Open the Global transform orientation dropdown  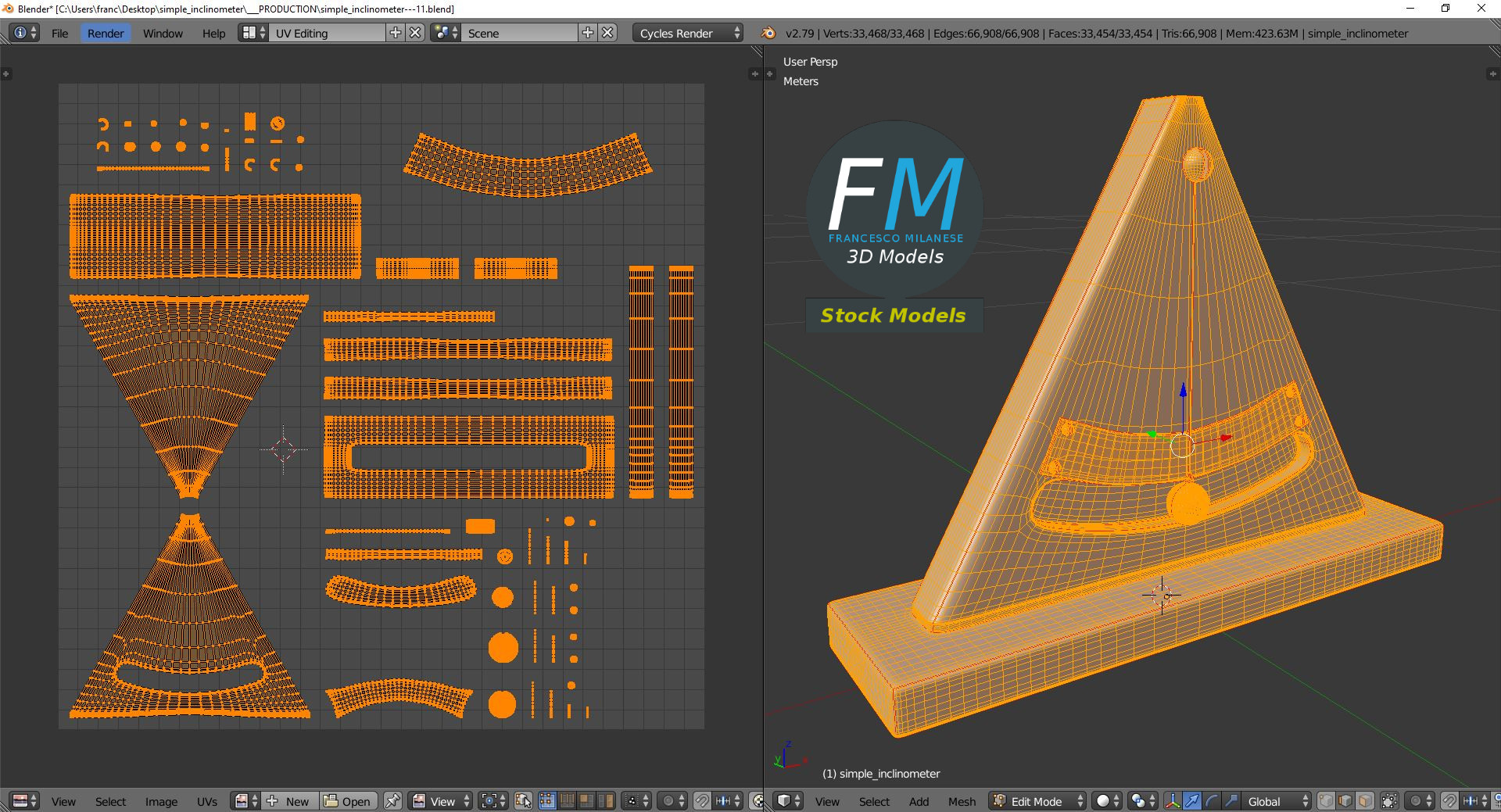coord(1277,801)
